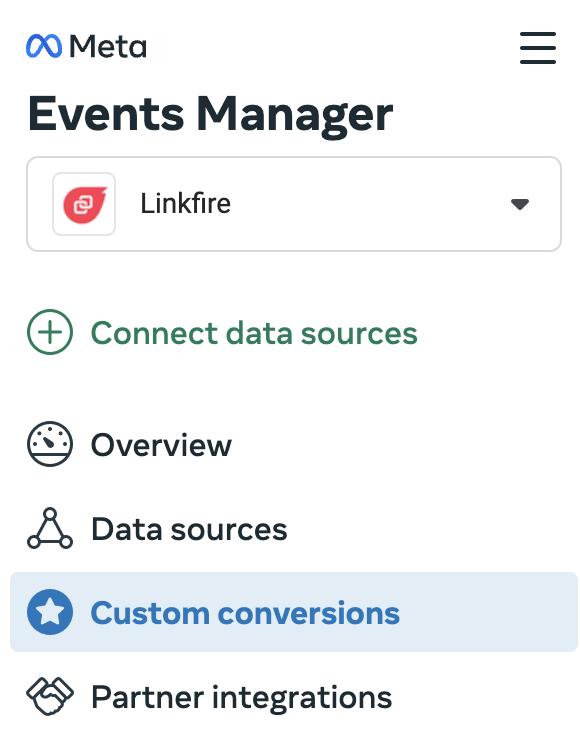Open the hamburger navigation menu
This screenshot has height=736, width=580.
tap(538, 48)
